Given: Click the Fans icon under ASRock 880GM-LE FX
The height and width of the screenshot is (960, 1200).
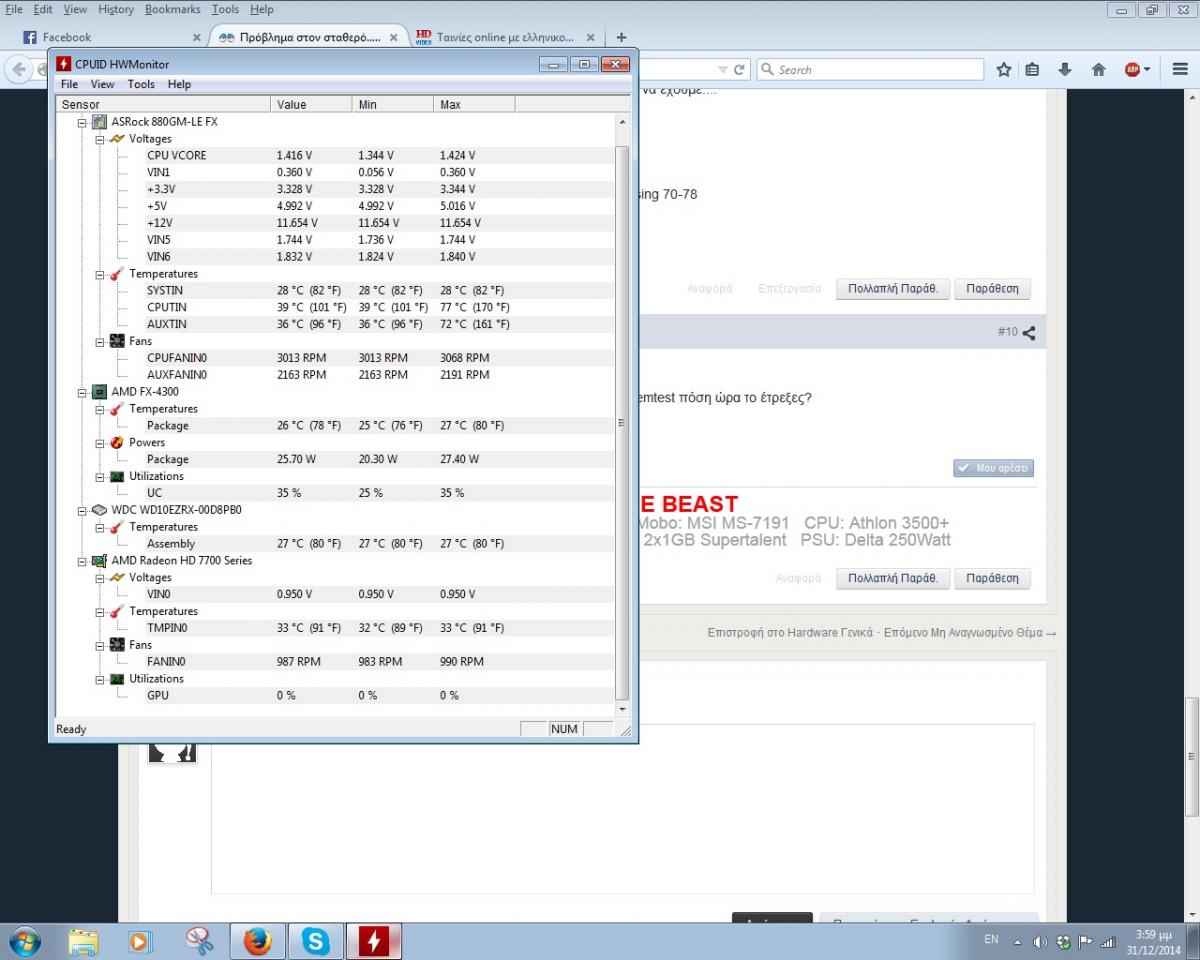Looking at the screenshot, I should click(x=117, y=341).
